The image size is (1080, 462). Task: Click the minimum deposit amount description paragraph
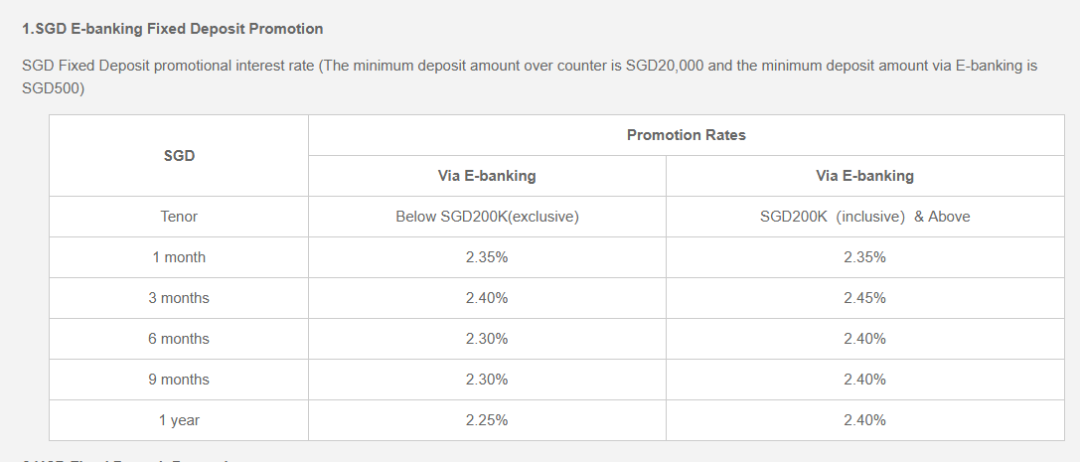pos(529,77)
